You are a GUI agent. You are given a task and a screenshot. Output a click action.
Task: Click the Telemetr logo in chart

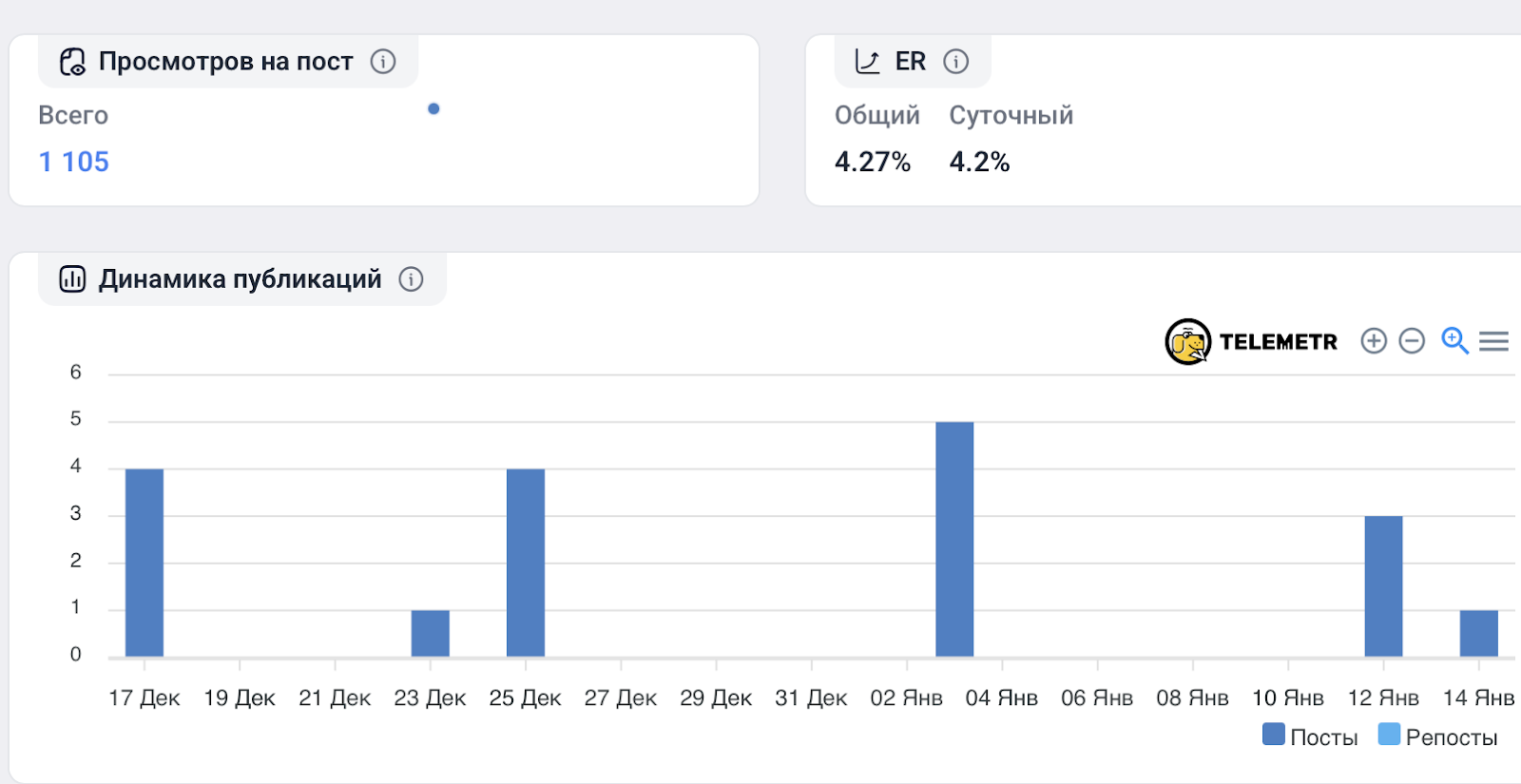(x=1251, y=342)
